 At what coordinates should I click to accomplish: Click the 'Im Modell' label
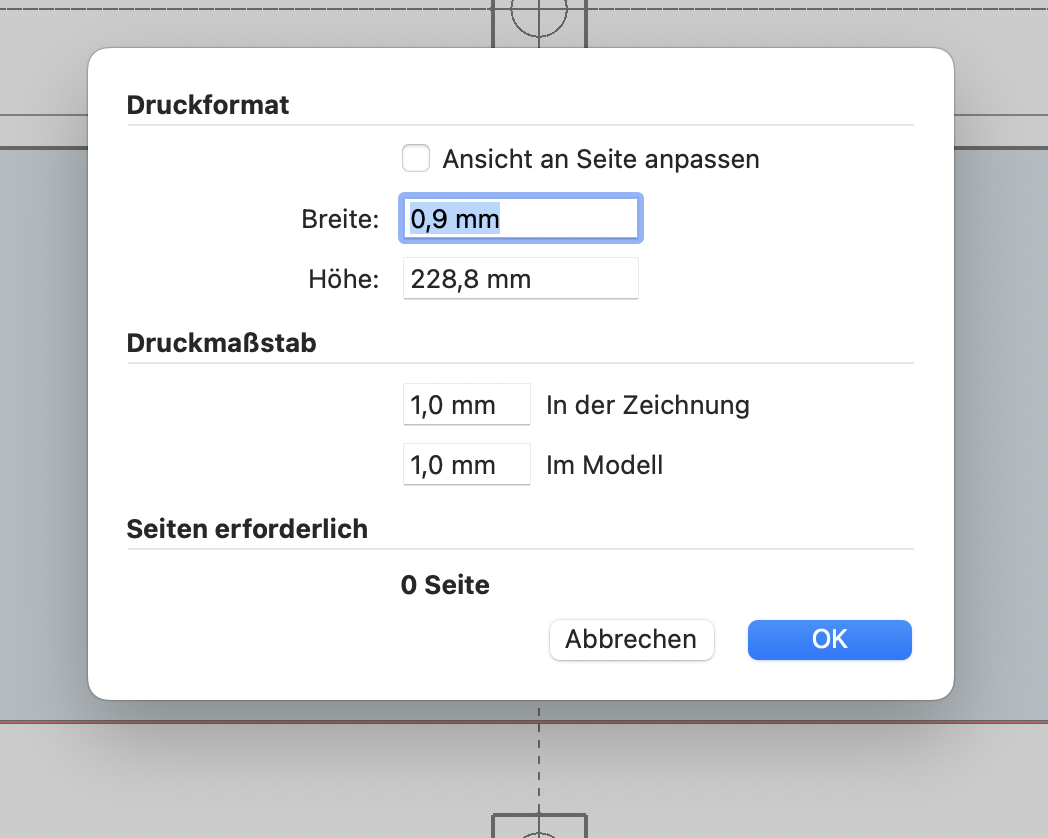[604, 465]
